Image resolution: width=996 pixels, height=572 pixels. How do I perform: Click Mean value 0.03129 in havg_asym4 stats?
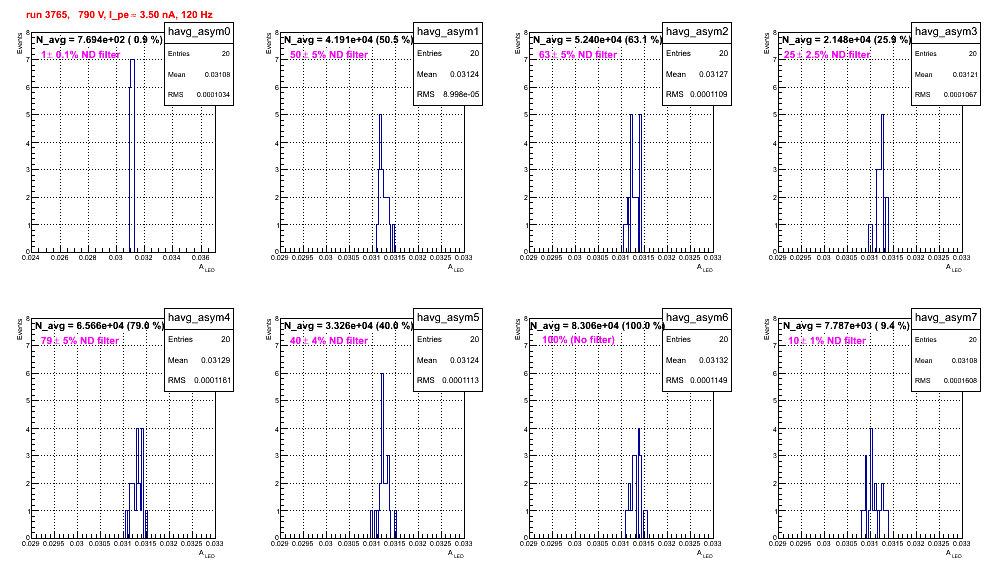pyautogui.click(x=216, y=360)
